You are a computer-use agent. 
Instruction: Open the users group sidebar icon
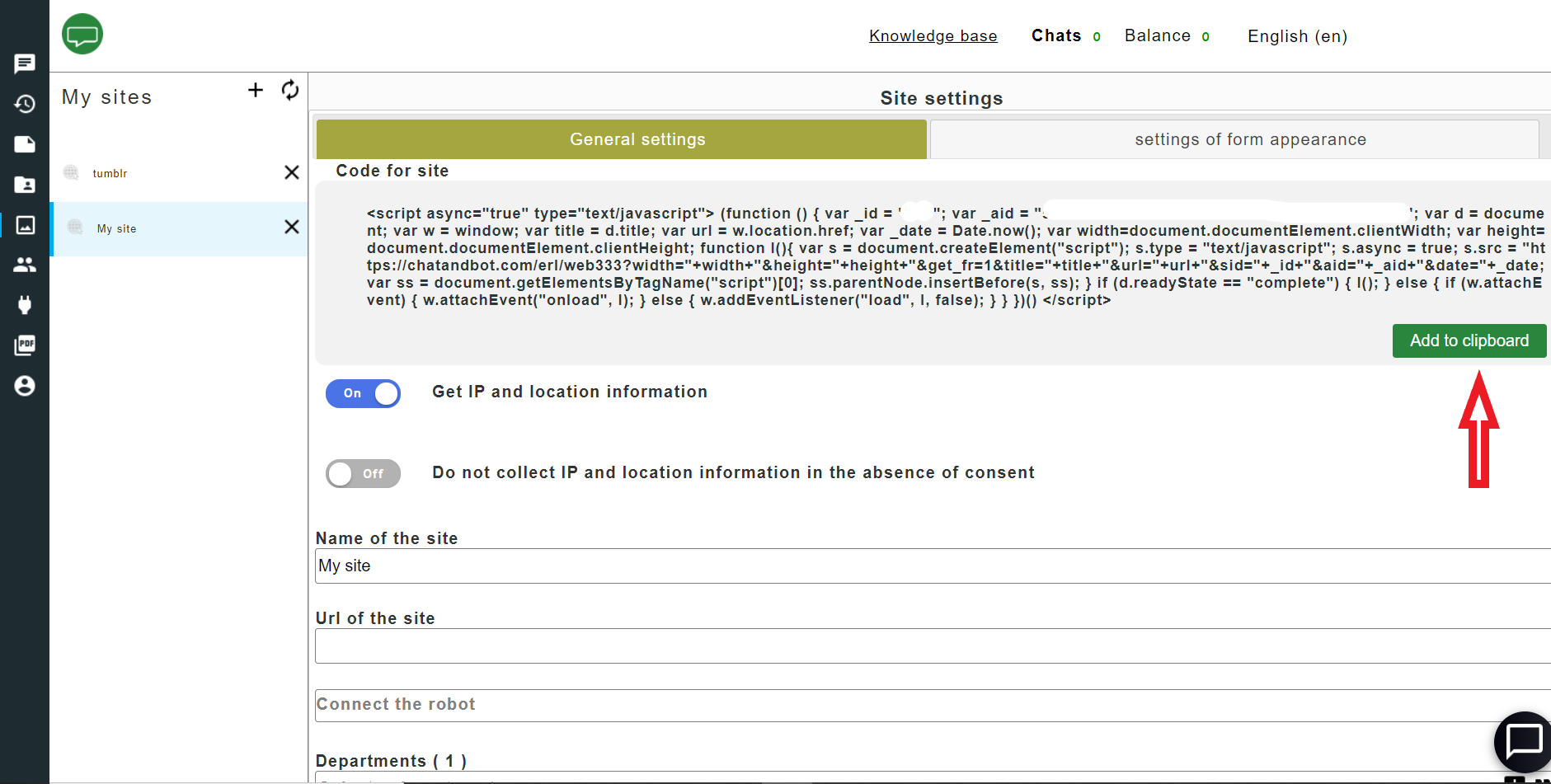click(x=25, y=265)
